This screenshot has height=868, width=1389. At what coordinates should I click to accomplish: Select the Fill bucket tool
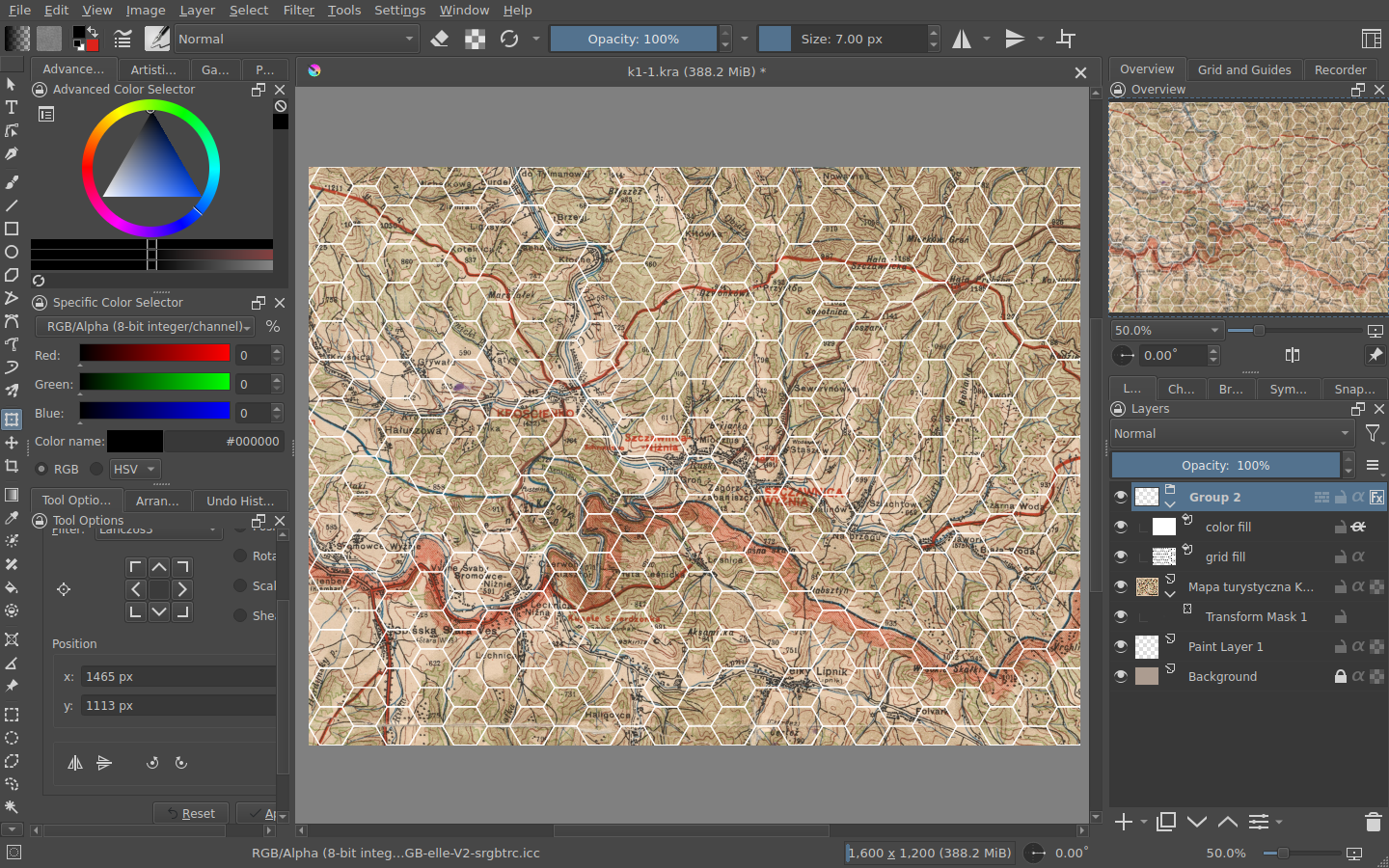pos(12,587)
